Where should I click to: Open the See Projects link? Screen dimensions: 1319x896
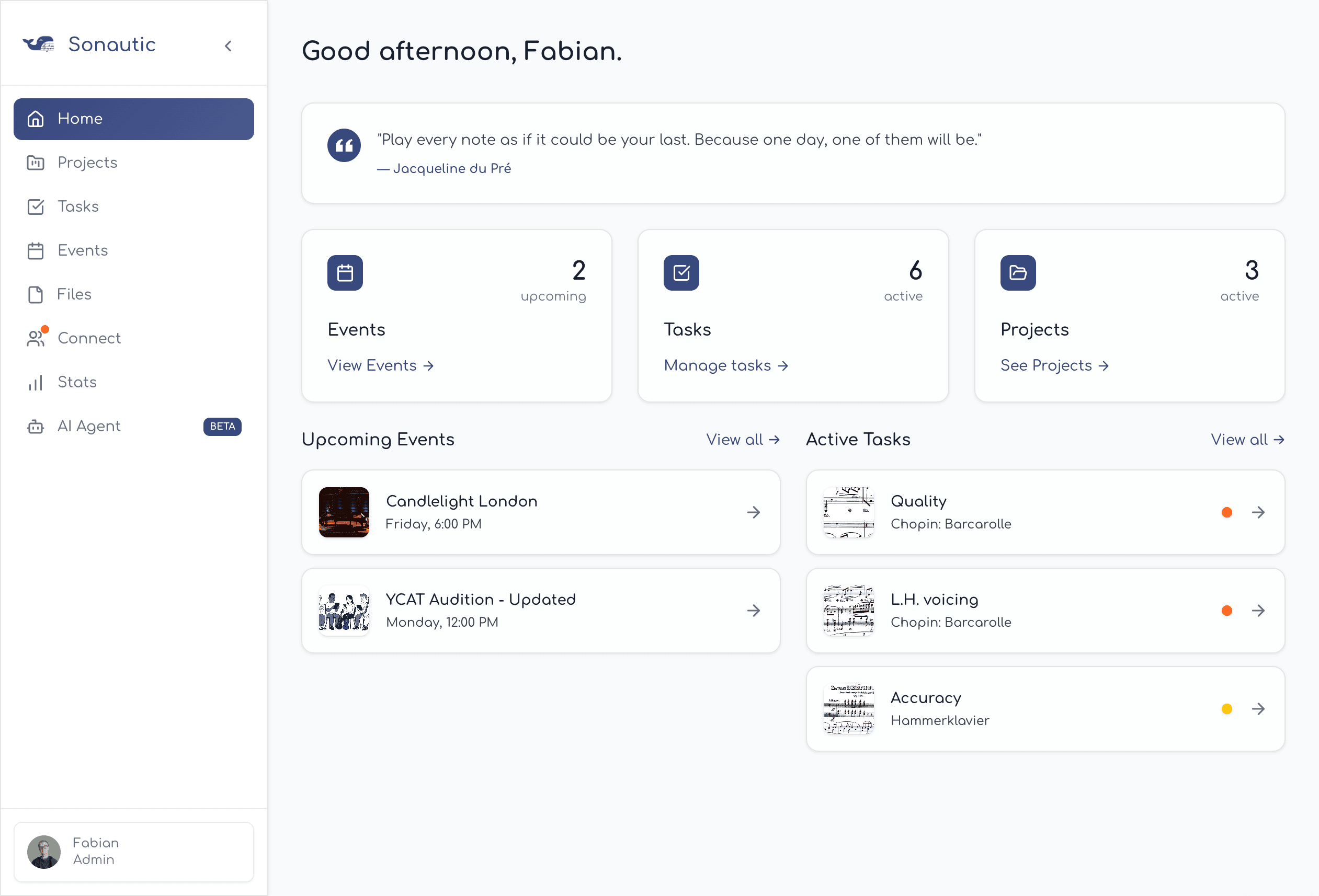point(1053,365)
